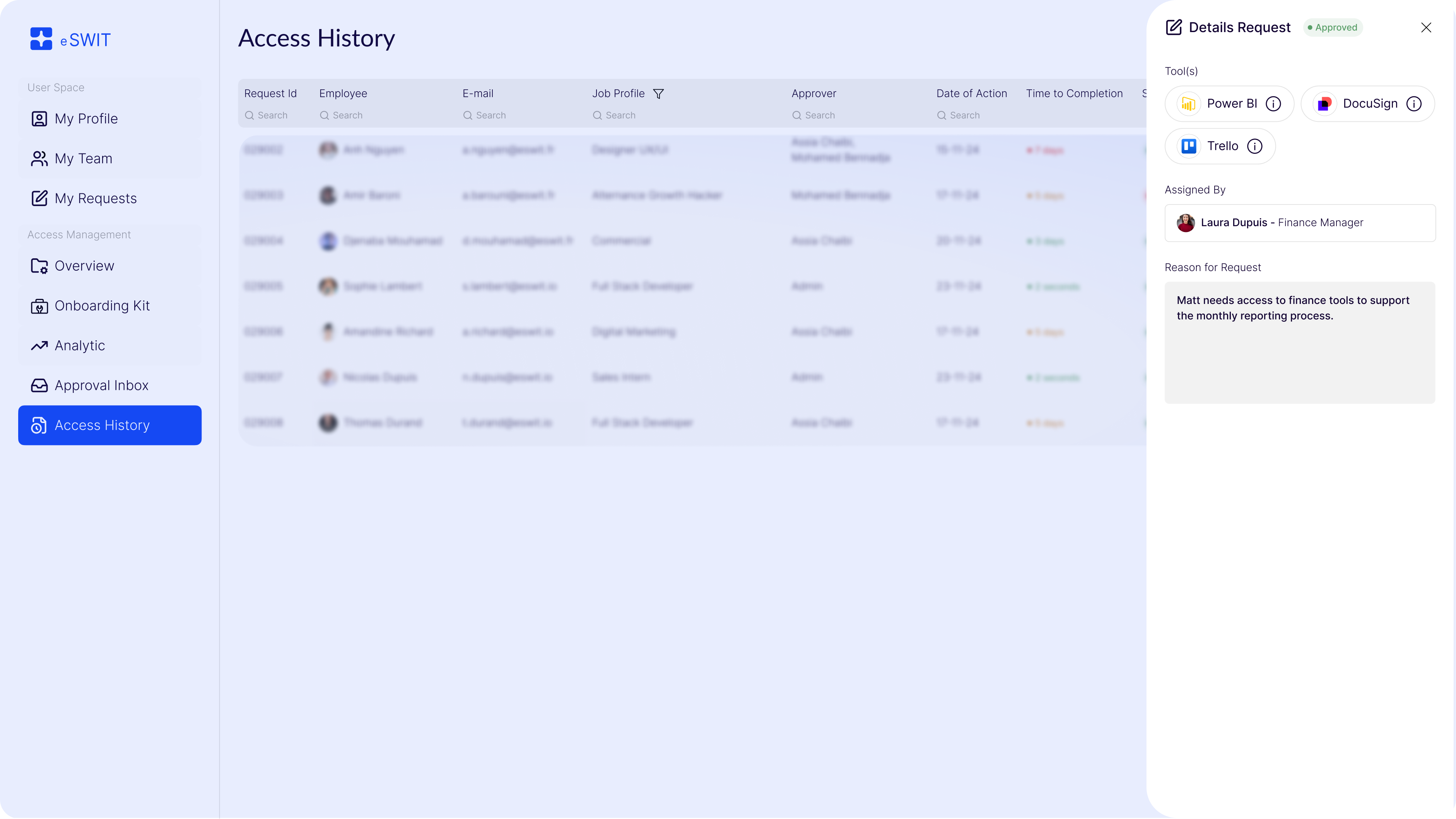The height and width of the screenshot is (819, 1456).
Task: Open the Approval Inbox
Action: (101, 385)
